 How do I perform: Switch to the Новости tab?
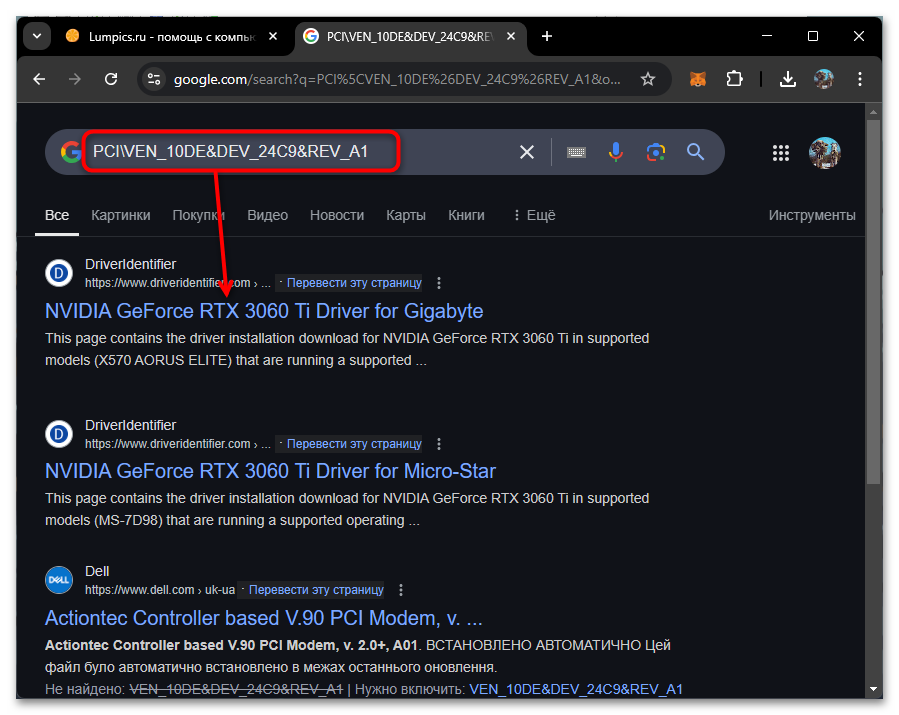click(337, 216)
